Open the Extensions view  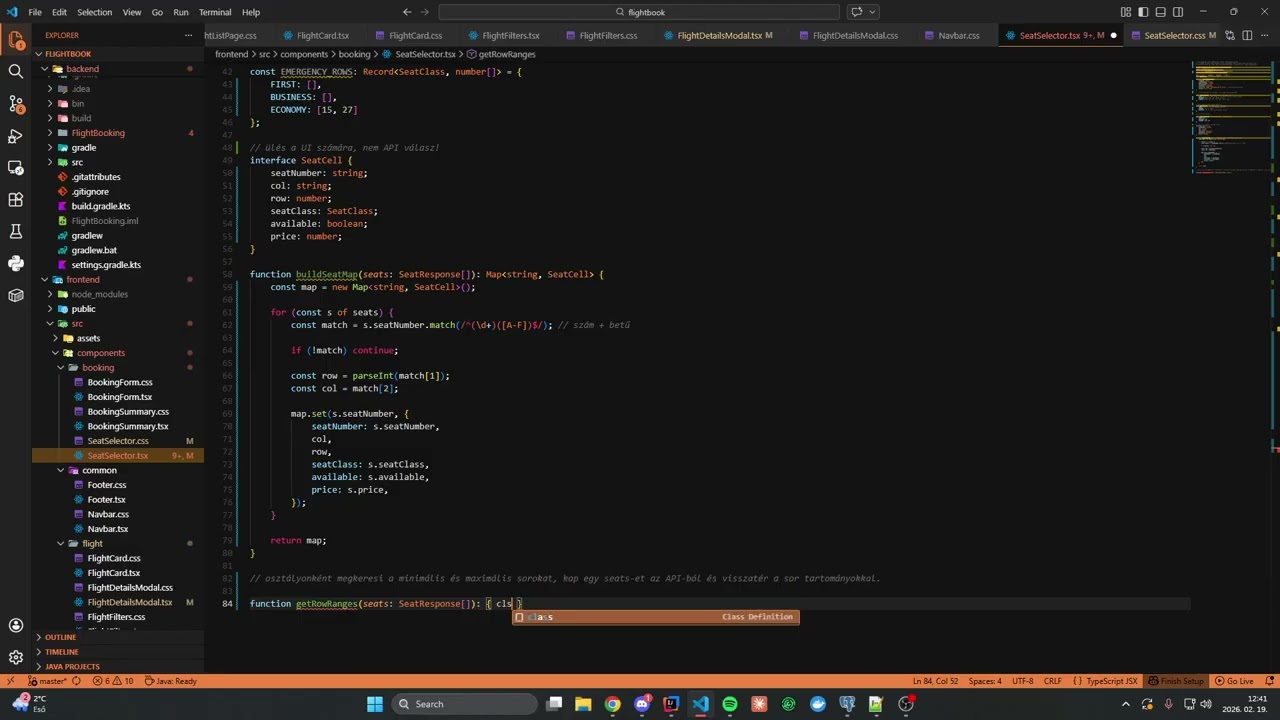16,200
